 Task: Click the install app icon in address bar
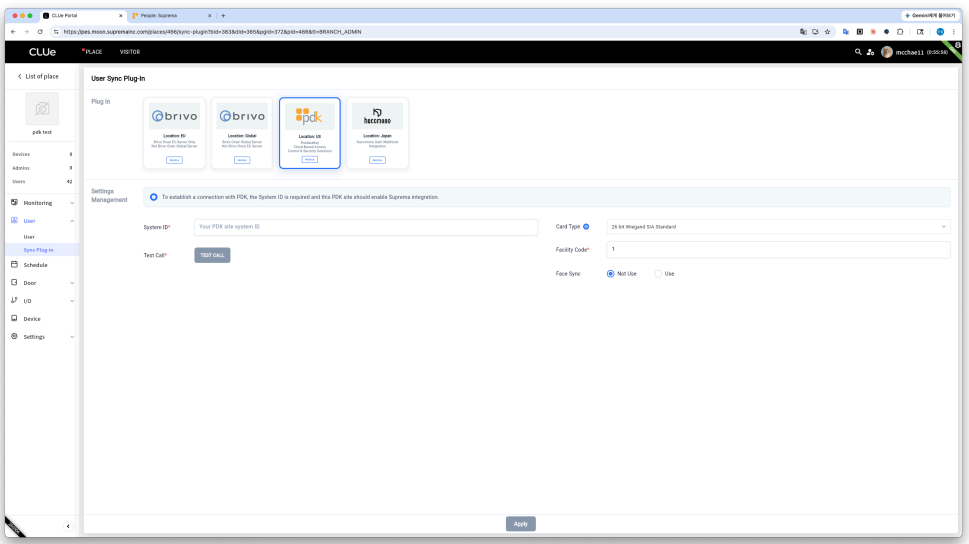click(815, 32)
